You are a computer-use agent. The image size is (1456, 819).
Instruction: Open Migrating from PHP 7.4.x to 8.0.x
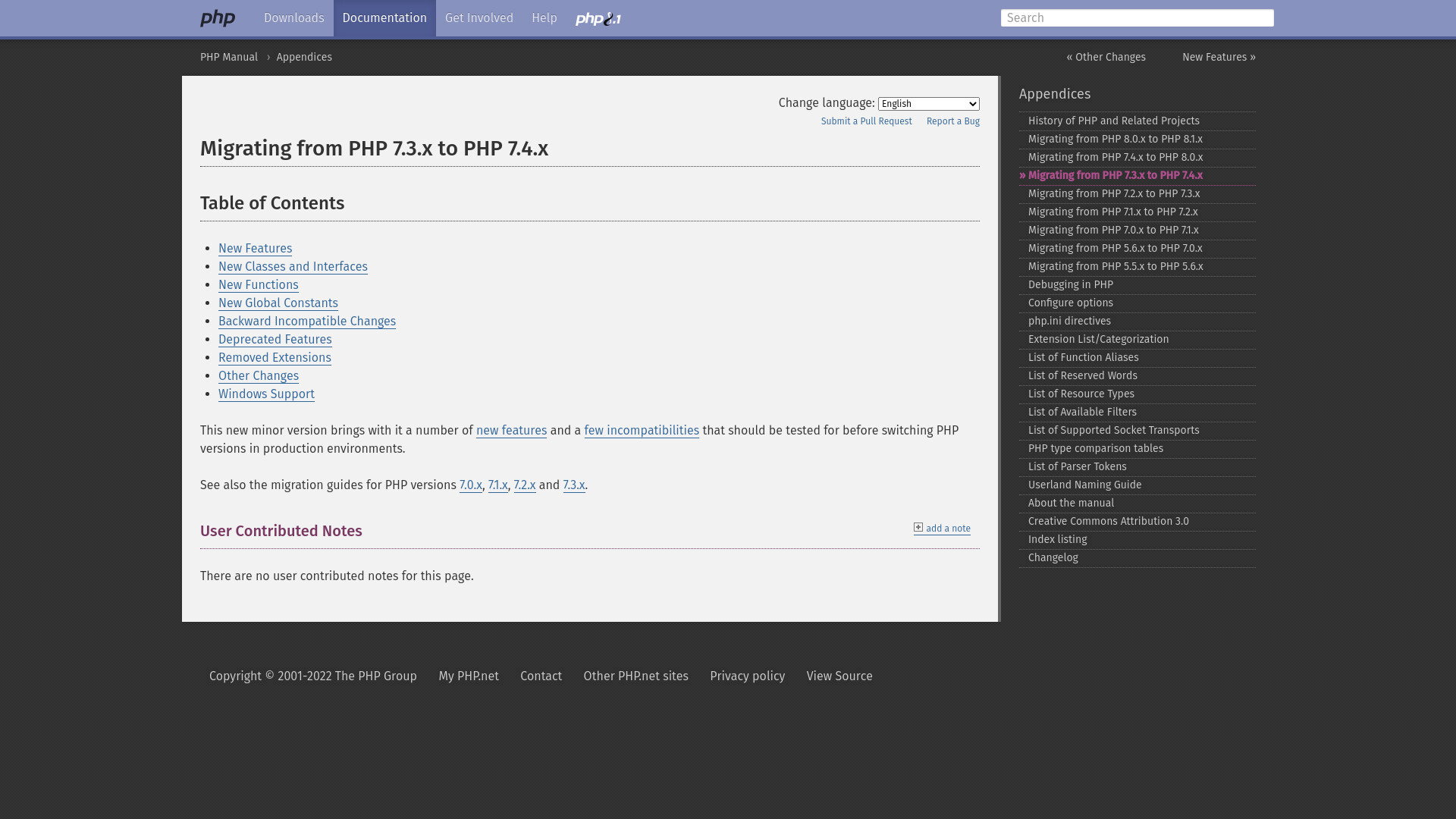pos(1137,158)
